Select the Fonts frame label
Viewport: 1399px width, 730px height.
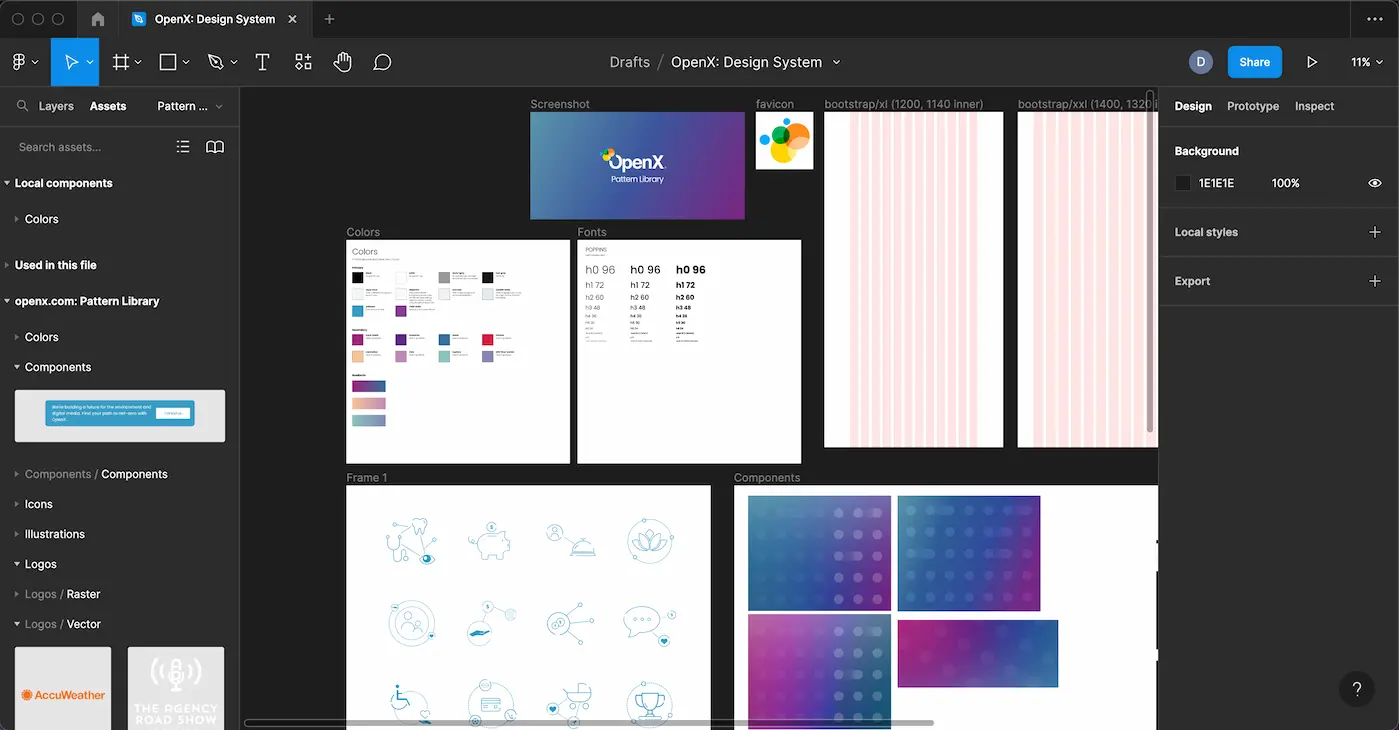592,232
